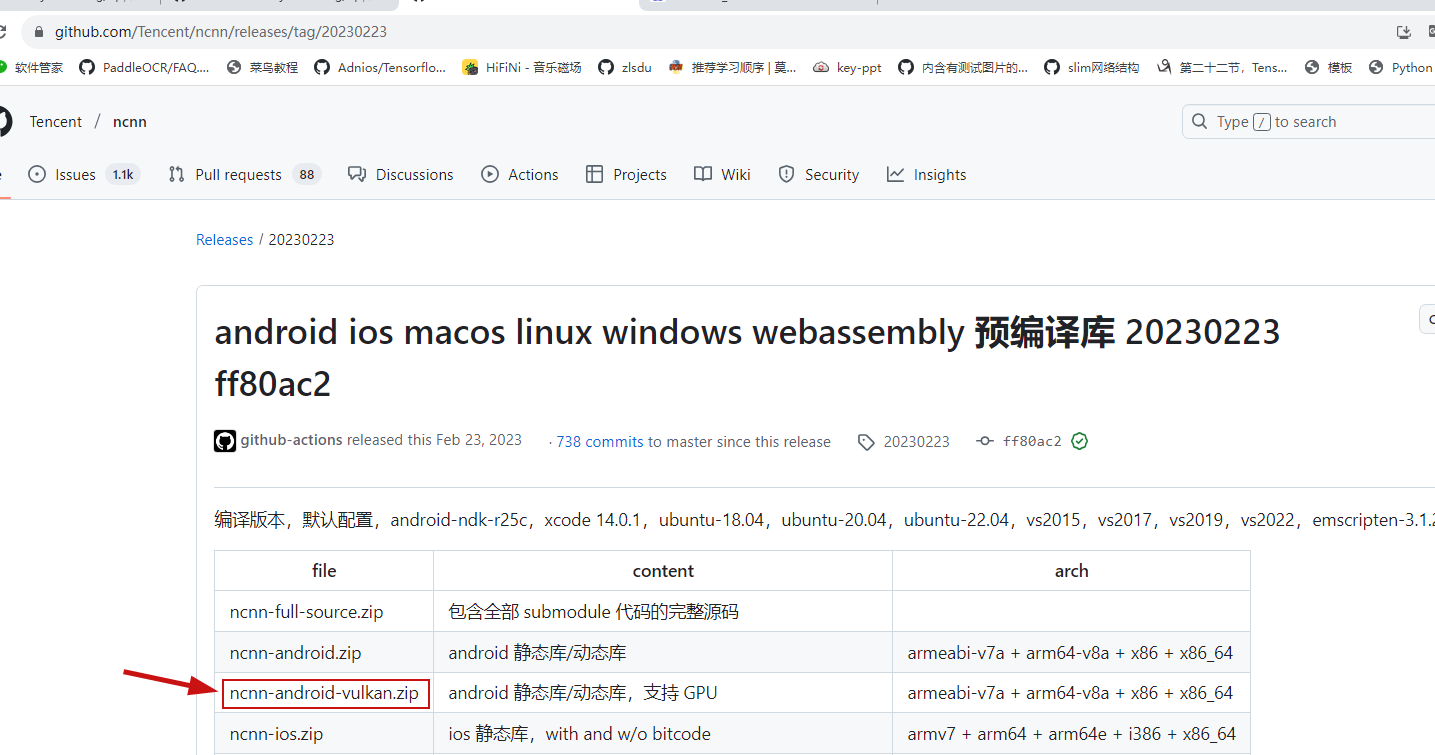Open the 738 commits link
1435x755 pixels.
[600, 442]
